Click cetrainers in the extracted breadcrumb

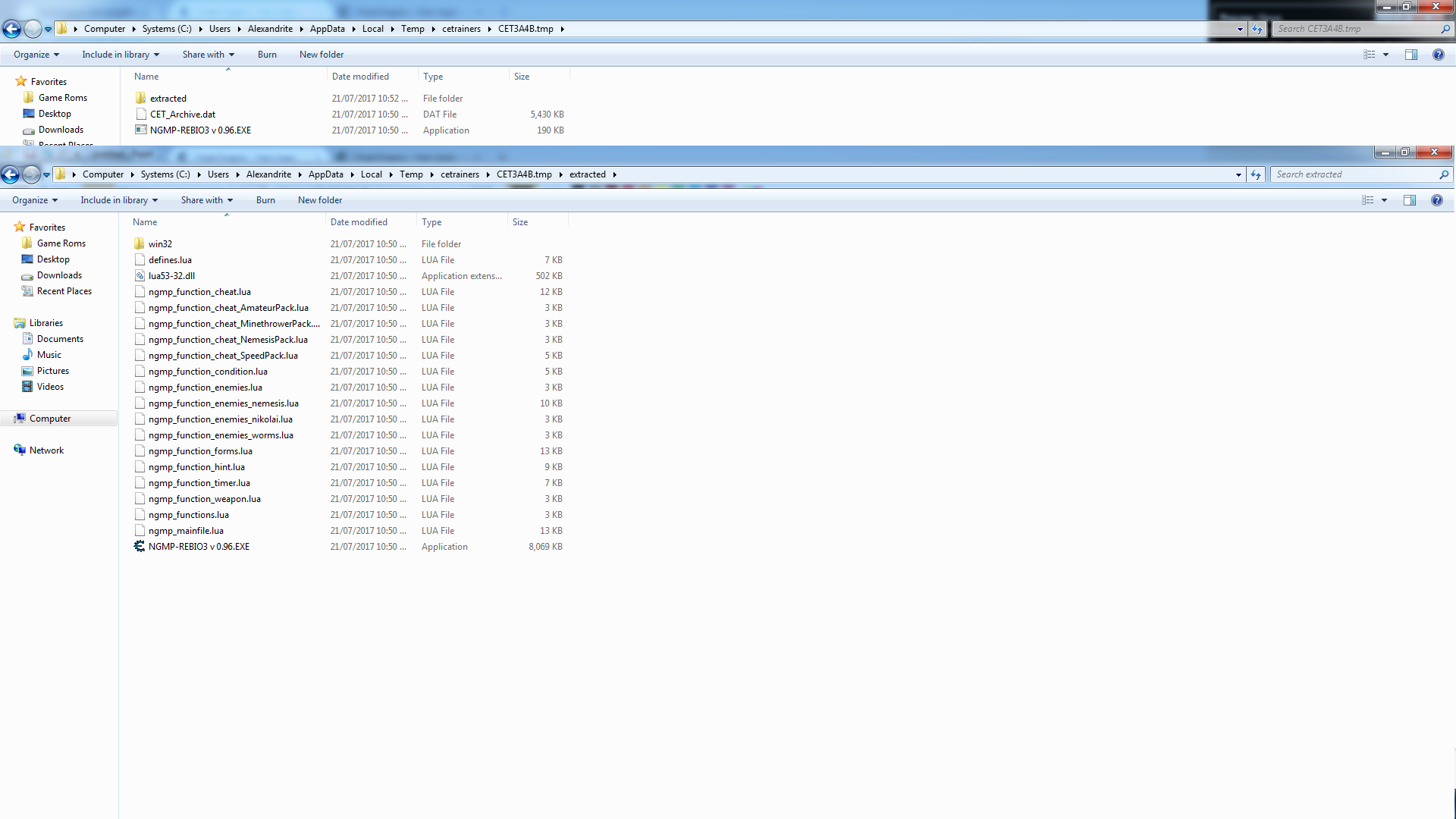[x=460, y=174]
